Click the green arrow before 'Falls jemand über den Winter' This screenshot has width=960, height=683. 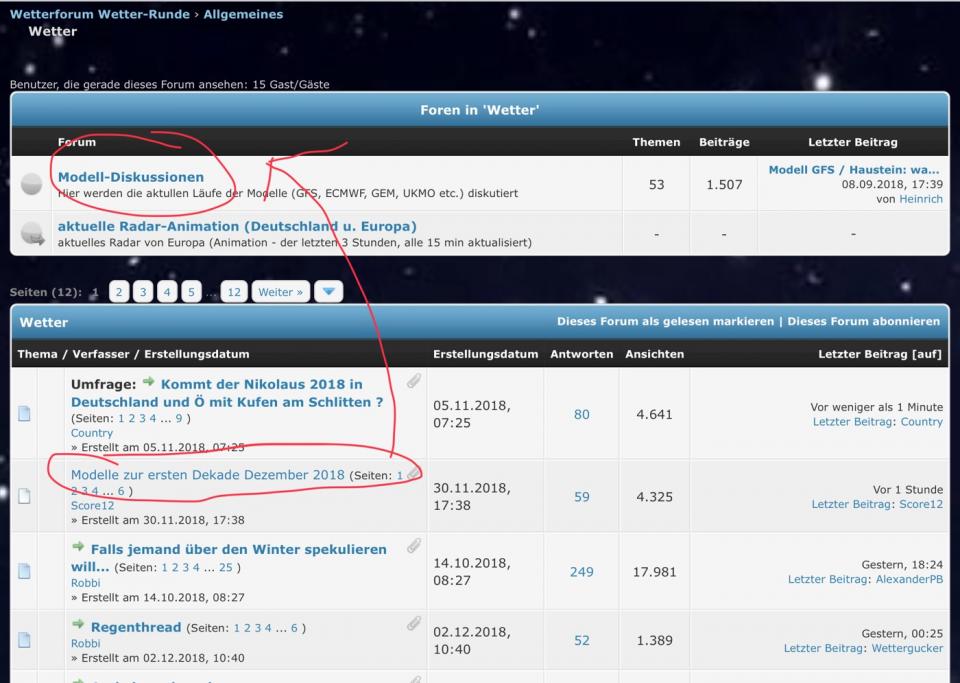pyautogui.click(x=78, y=548)
